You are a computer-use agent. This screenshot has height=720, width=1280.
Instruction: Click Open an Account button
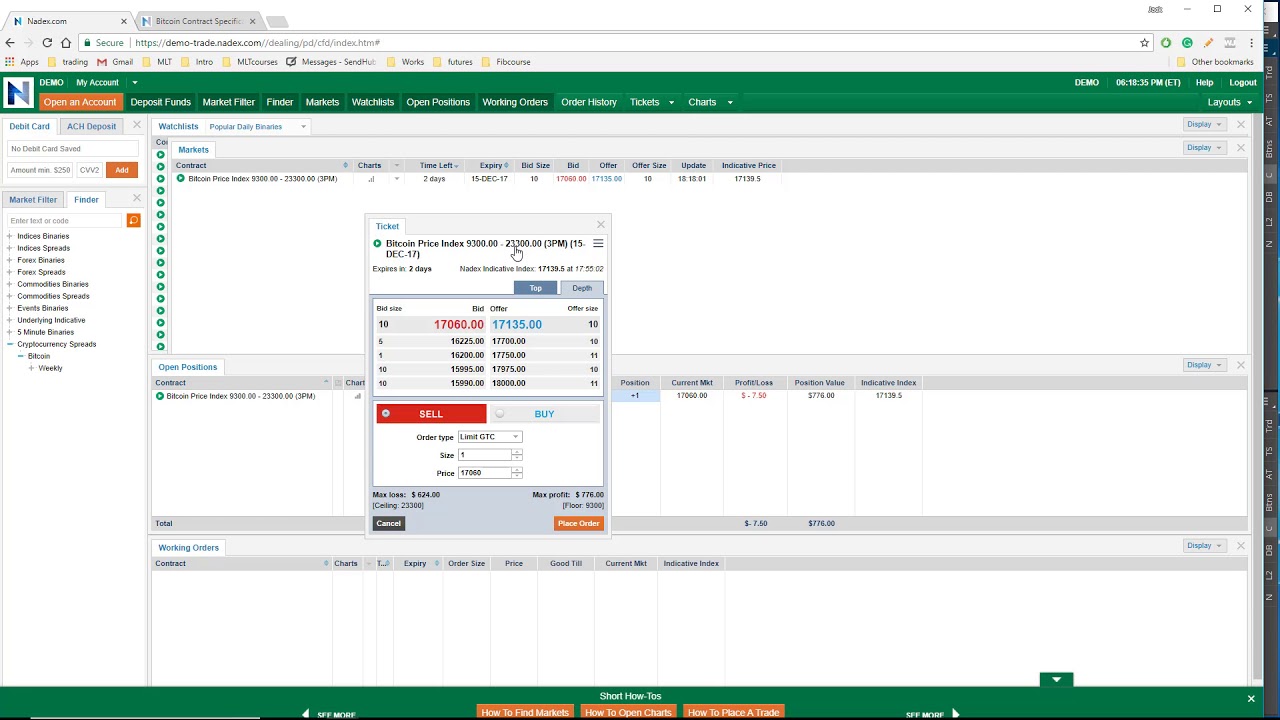click(x=80, y=102)
